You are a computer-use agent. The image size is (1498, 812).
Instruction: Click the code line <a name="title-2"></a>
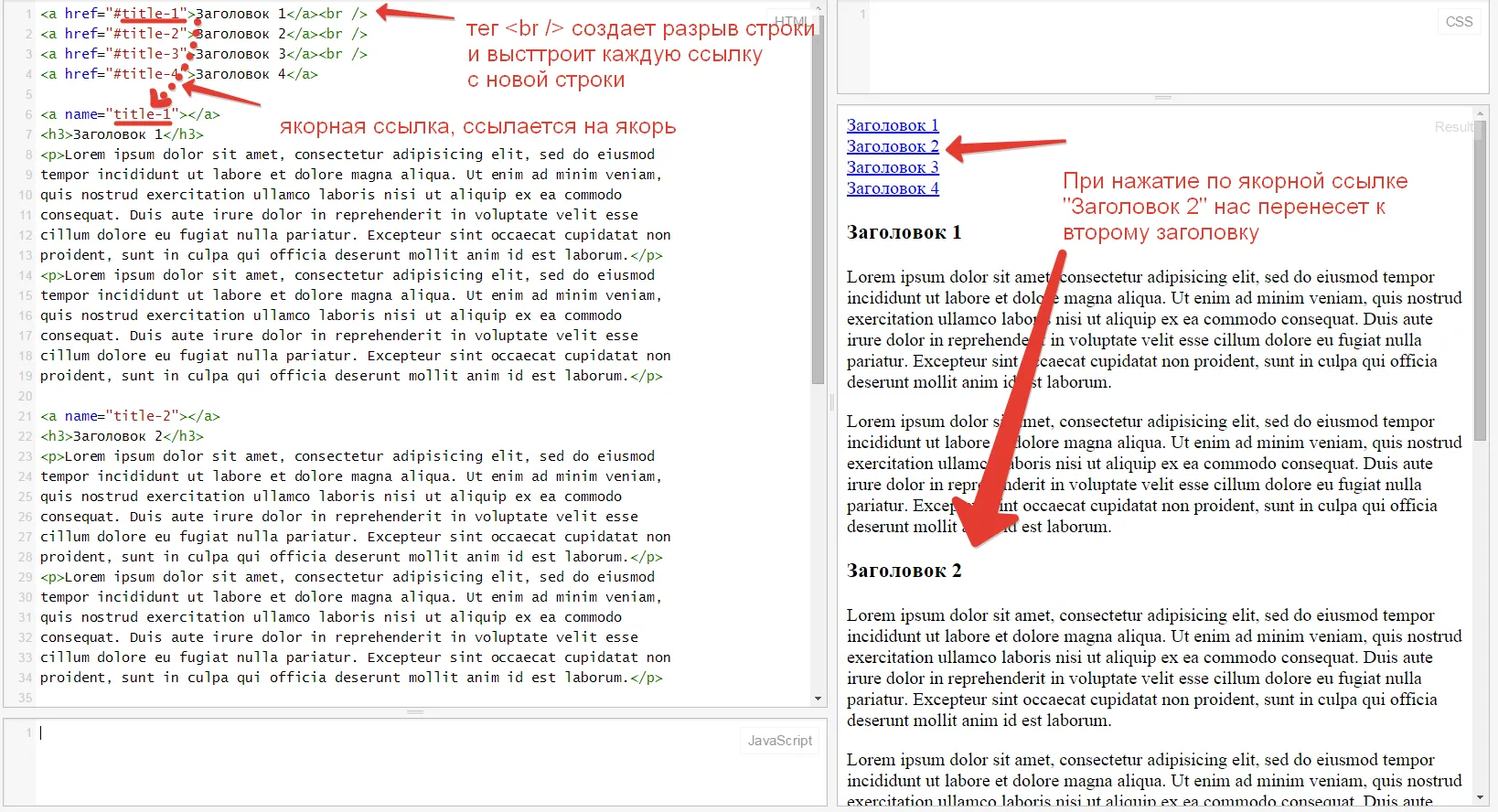click(x=130, y=416)
